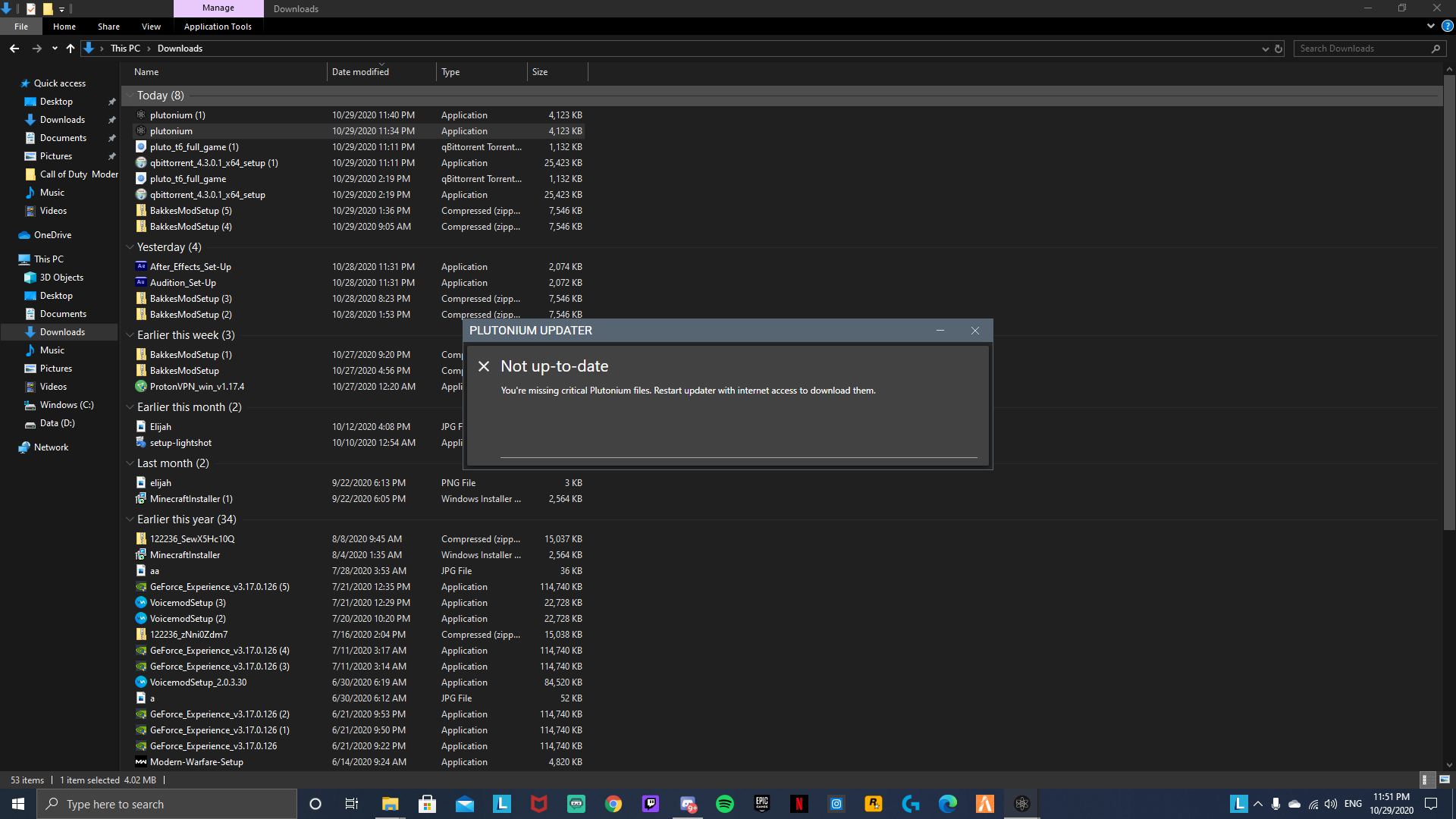
Task: Sort by the Size column header
Action: coord(557,72)
